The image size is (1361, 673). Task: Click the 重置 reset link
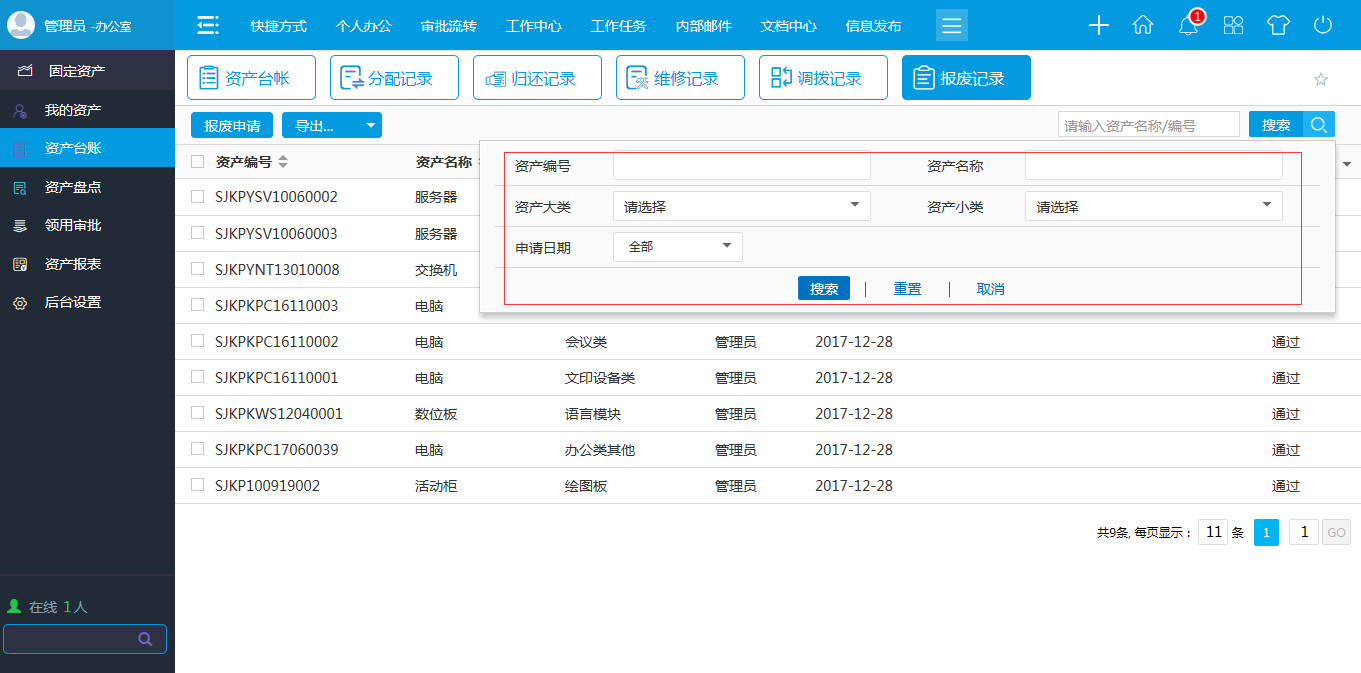[x=907, y=288]
